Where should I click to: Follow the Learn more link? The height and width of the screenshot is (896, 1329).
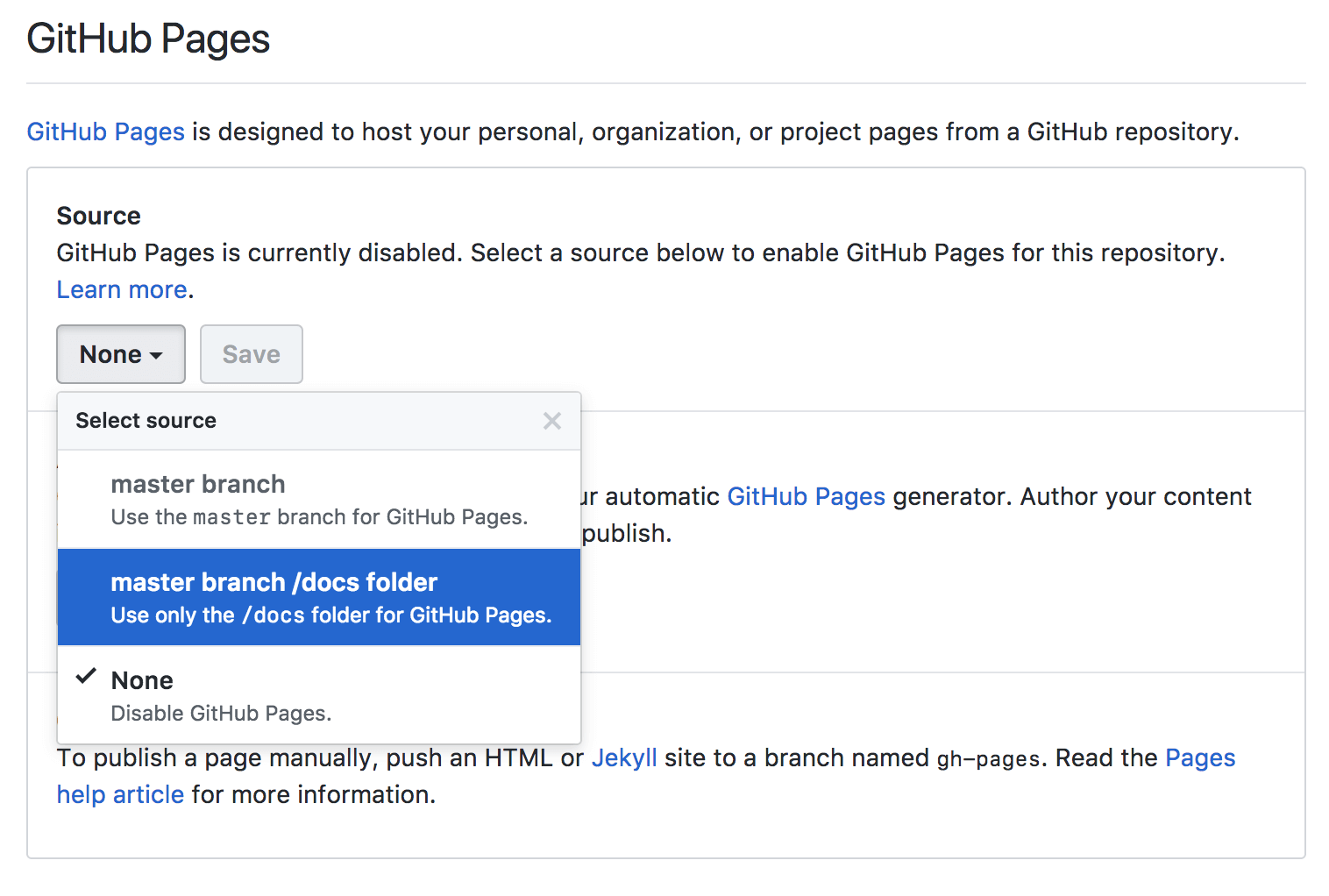point(122,289)
